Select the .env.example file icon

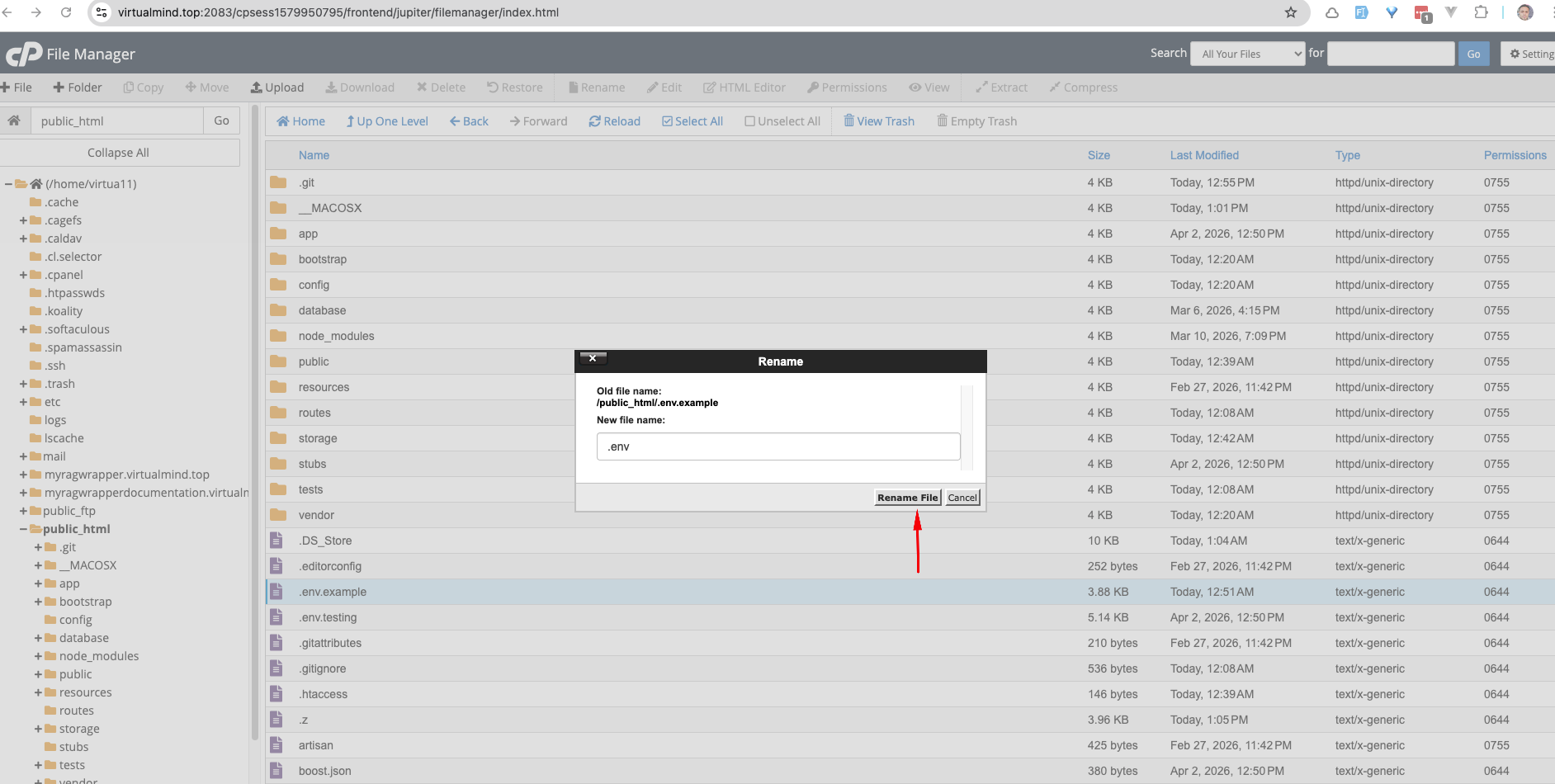click(276, 592)
